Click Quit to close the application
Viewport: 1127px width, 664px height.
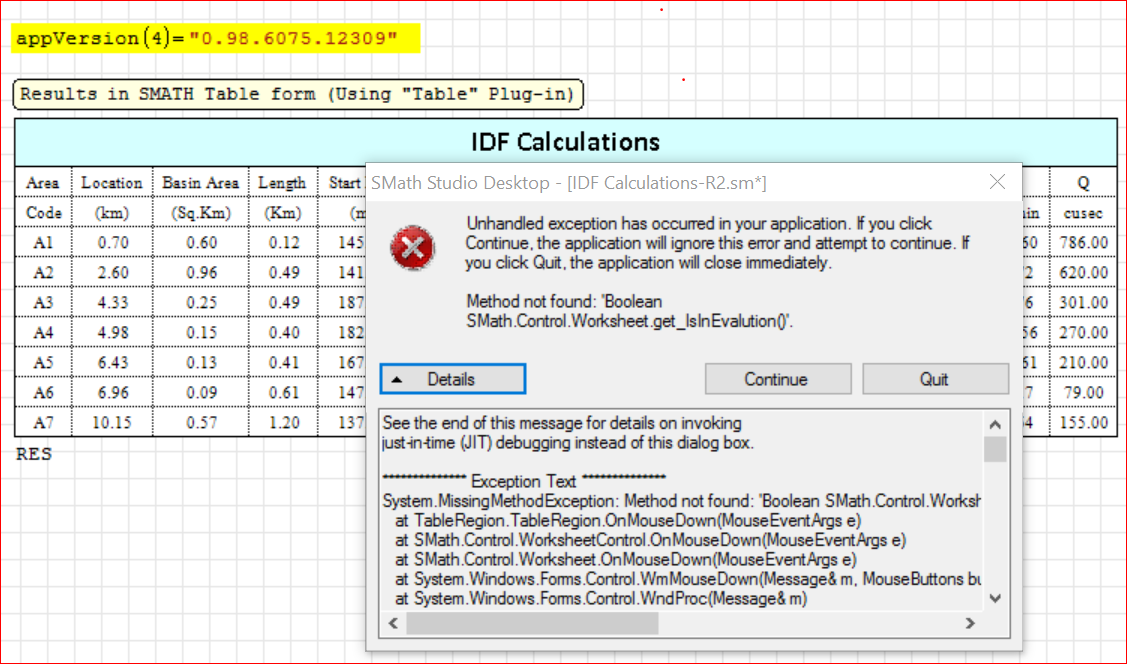(935, 379)
